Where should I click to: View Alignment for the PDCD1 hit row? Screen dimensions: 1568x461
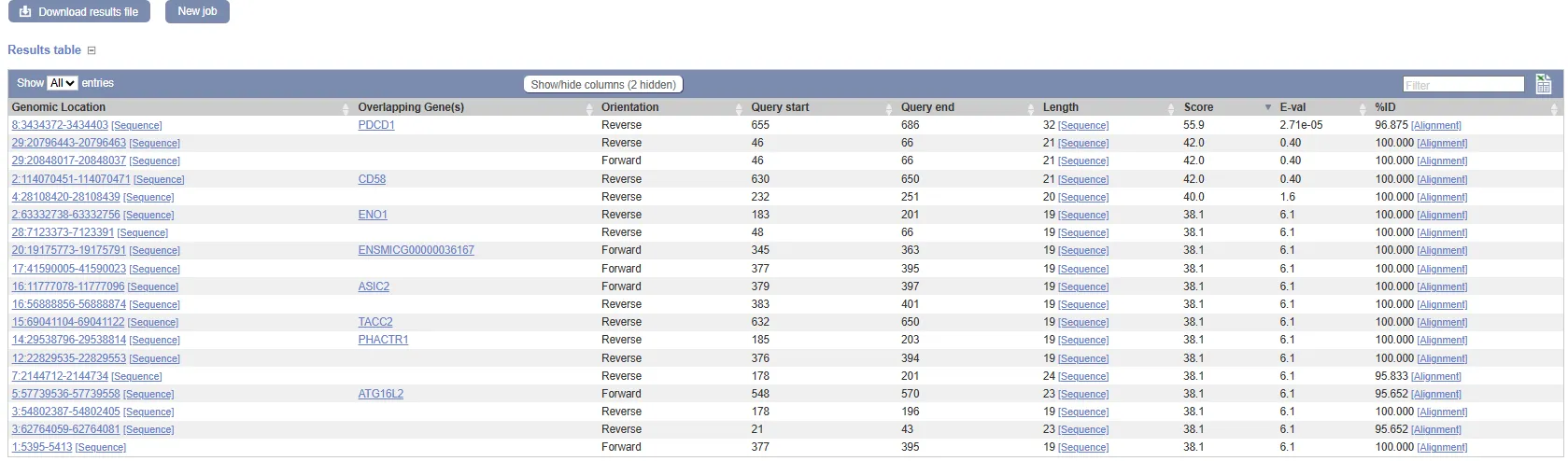point(1435,125)
